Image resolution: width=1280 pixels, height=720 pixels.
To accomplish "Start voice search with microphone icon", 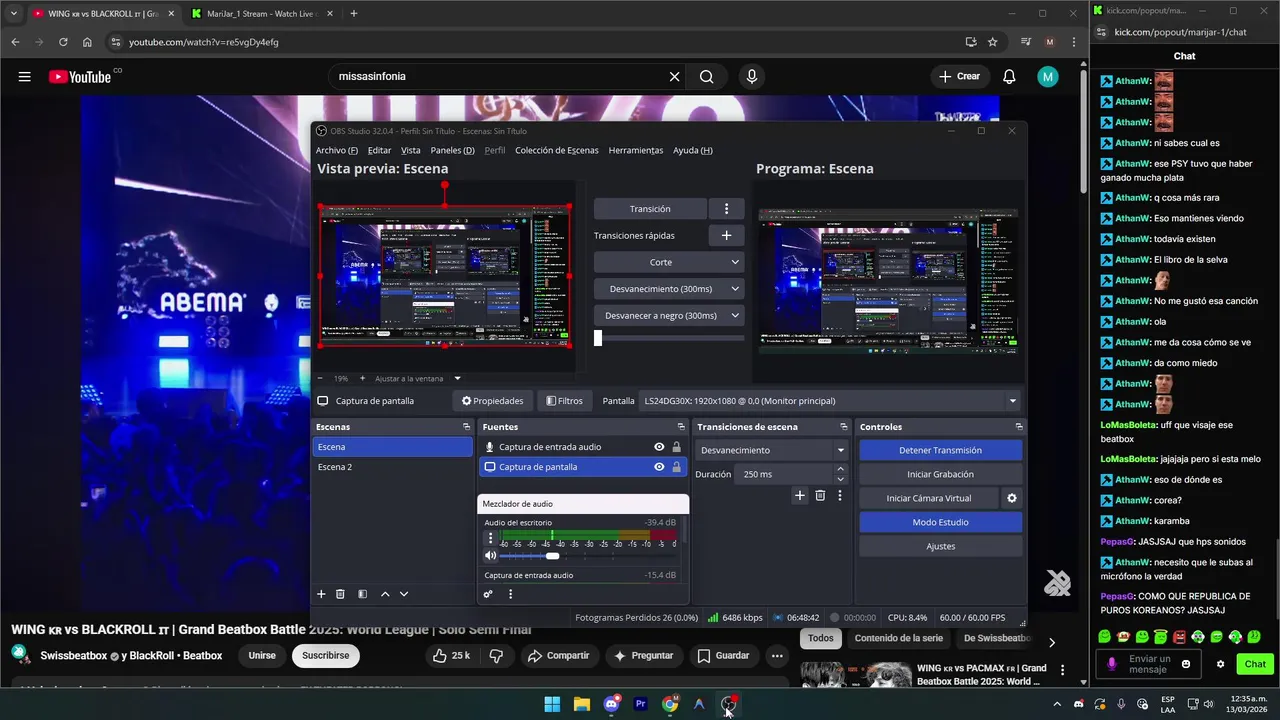I will pos(752,77).
